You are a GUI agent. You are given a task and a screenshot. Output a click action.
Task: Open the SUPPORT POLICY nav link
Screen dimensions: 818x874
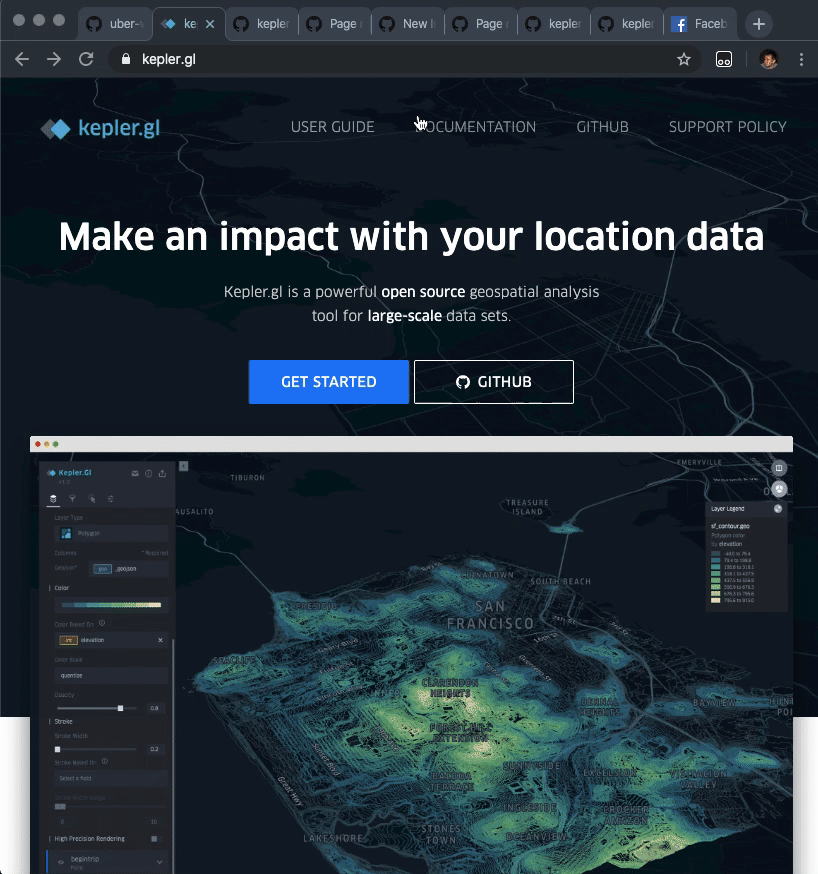(727, 127)
